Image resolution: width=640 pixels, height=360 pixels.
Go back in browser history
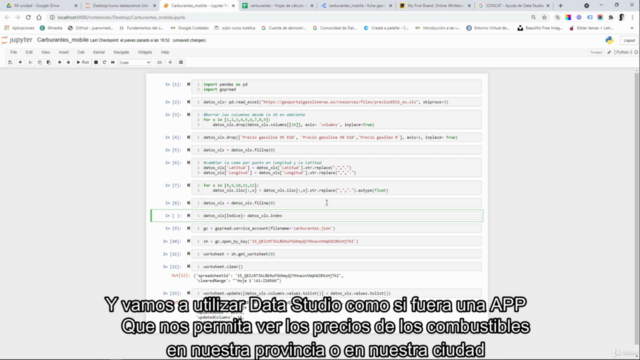(7, 18)
